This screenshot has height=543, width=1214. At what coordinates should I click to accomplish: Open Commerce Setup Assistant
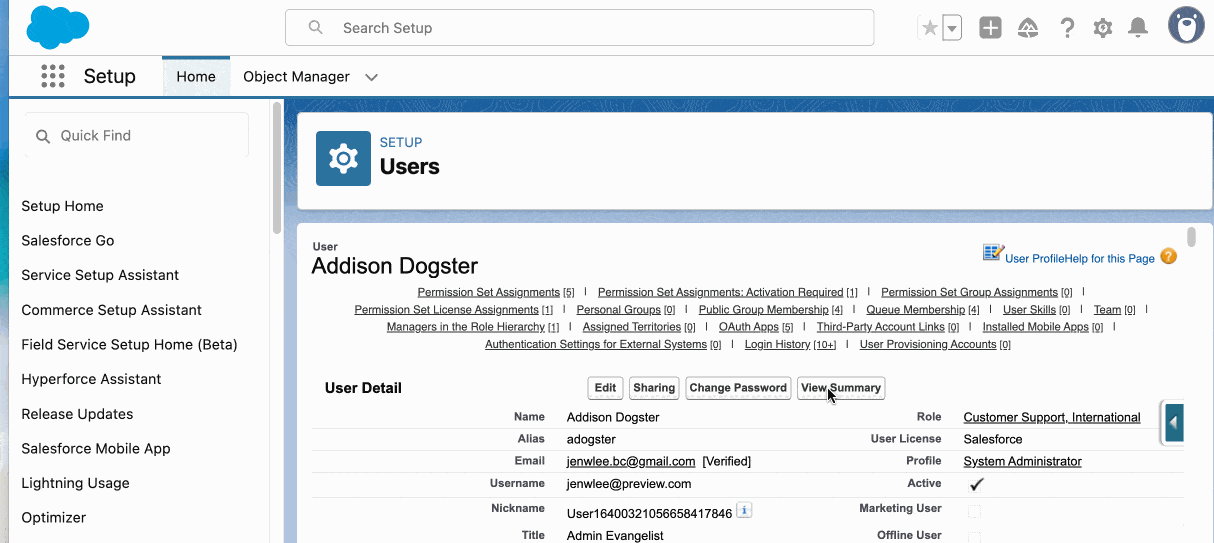click(x=112, y=310)
